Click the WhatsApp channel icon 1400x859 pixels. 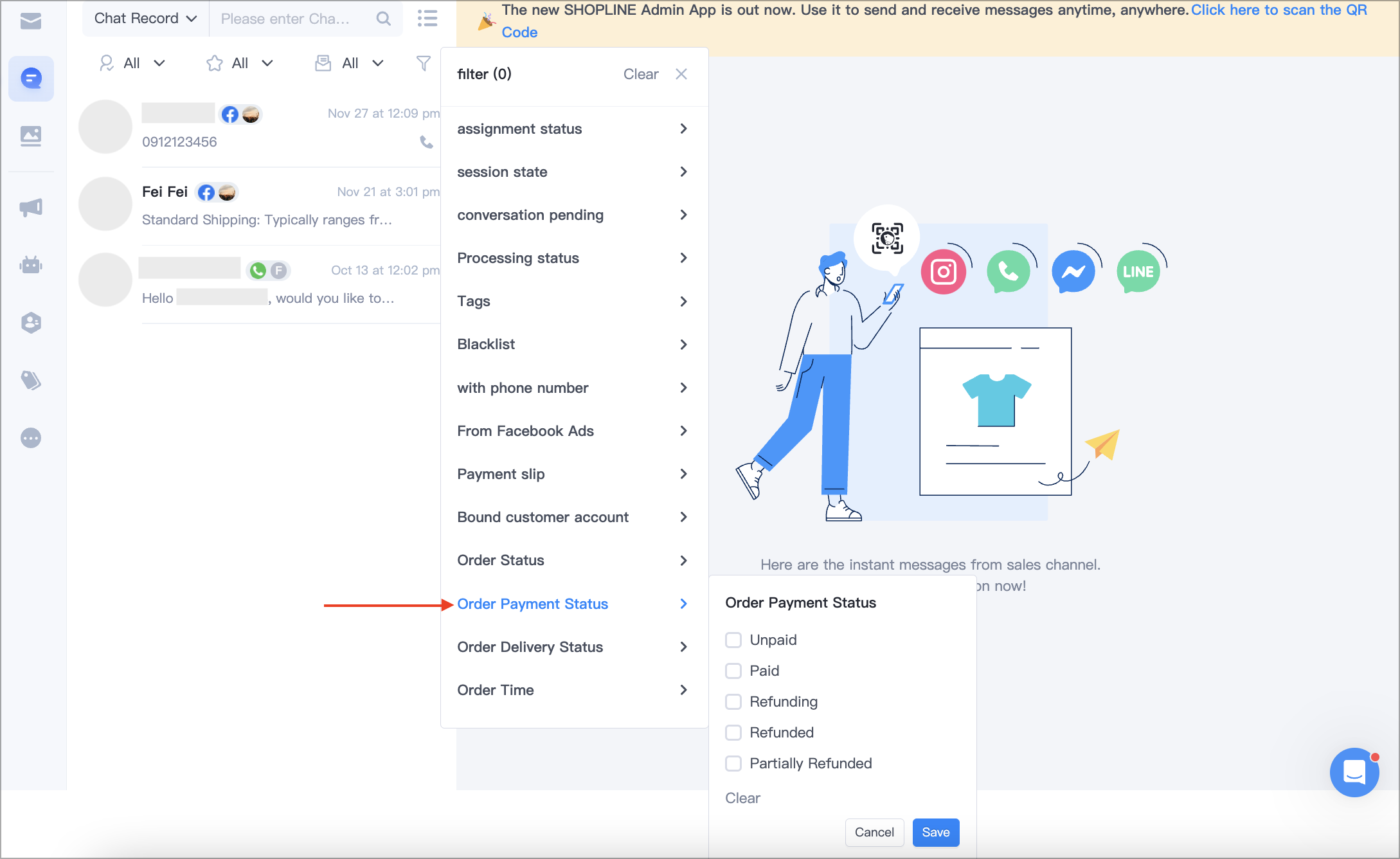point(1009,272)
